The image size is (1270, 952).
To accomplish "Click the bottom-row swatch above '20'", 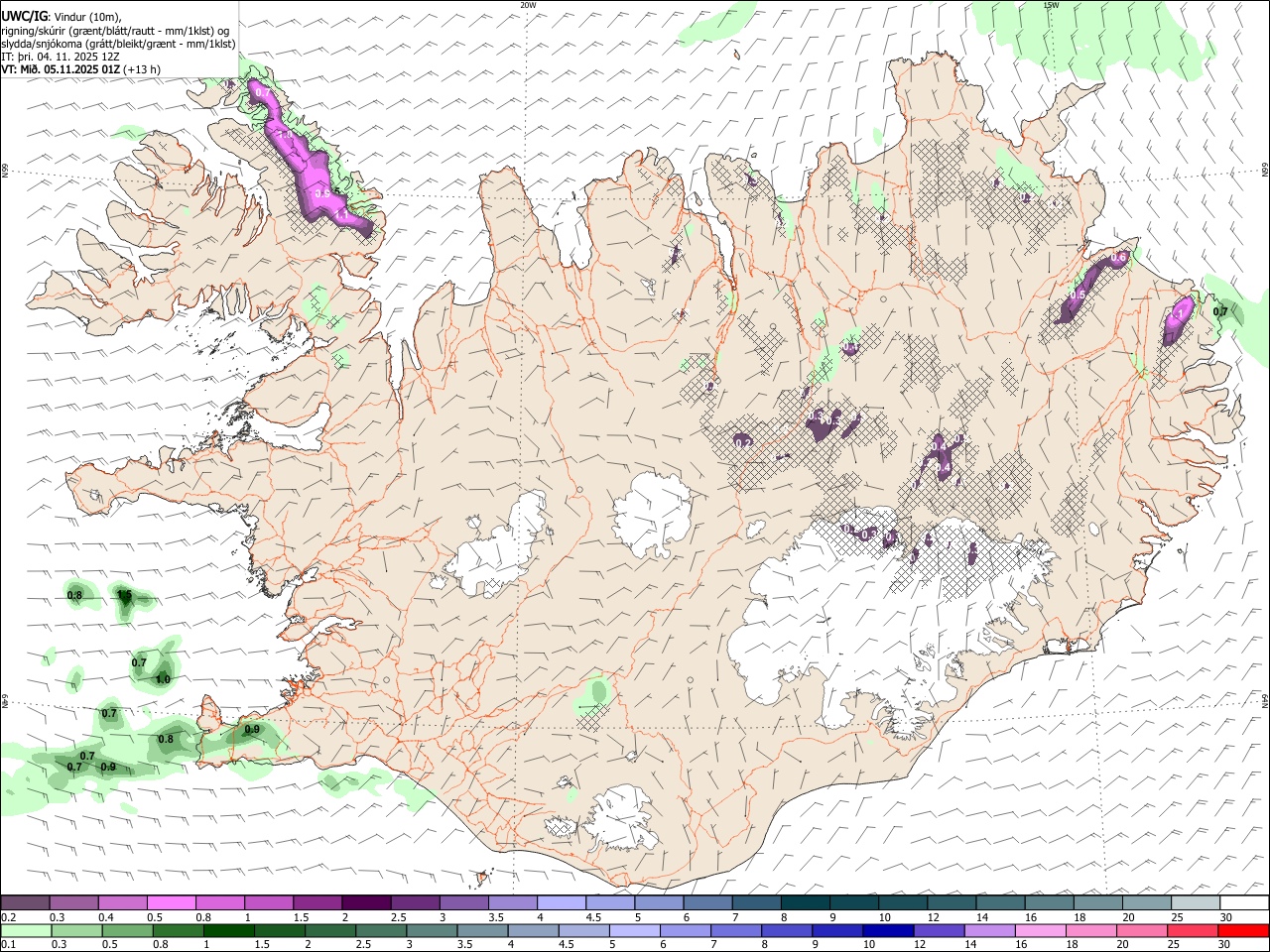I will pyautogui.click(x=1142, y=930).
